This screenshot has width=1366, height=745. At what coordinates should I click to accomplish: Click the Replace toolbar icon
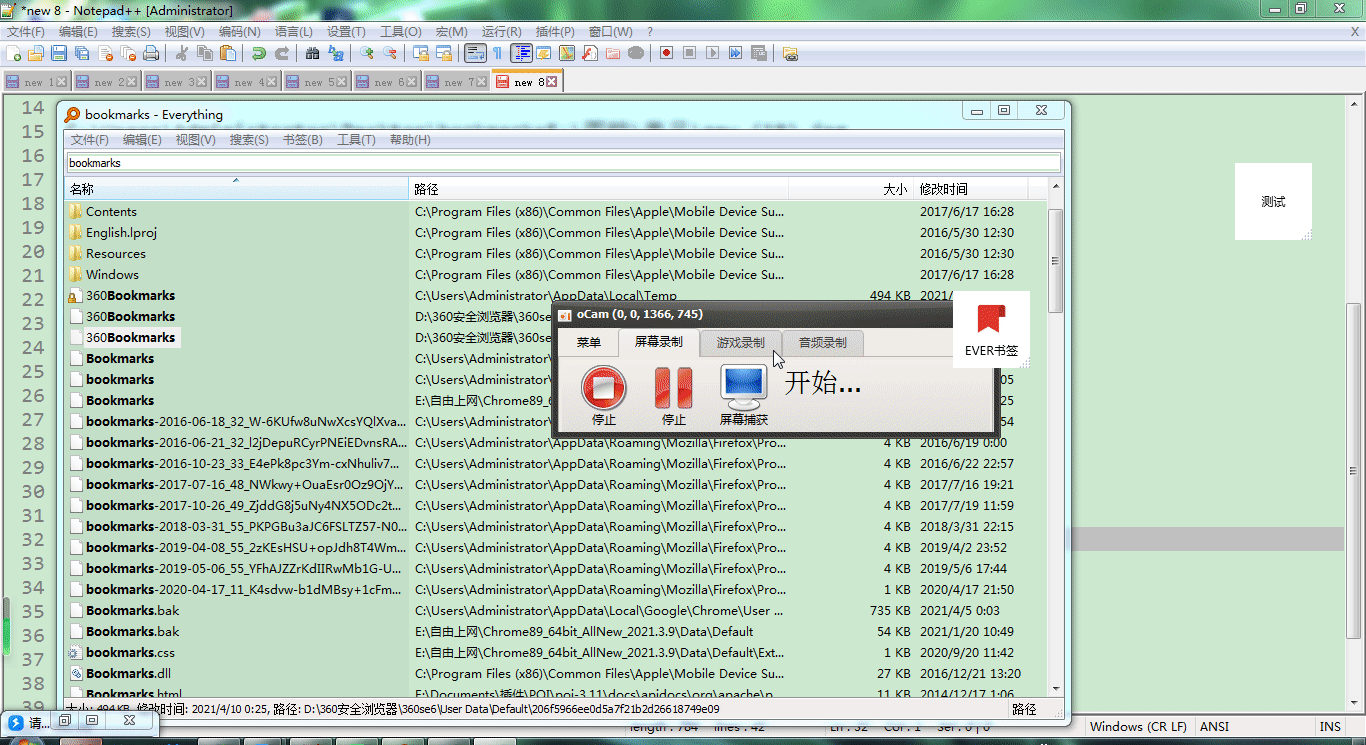pos(336,53)
